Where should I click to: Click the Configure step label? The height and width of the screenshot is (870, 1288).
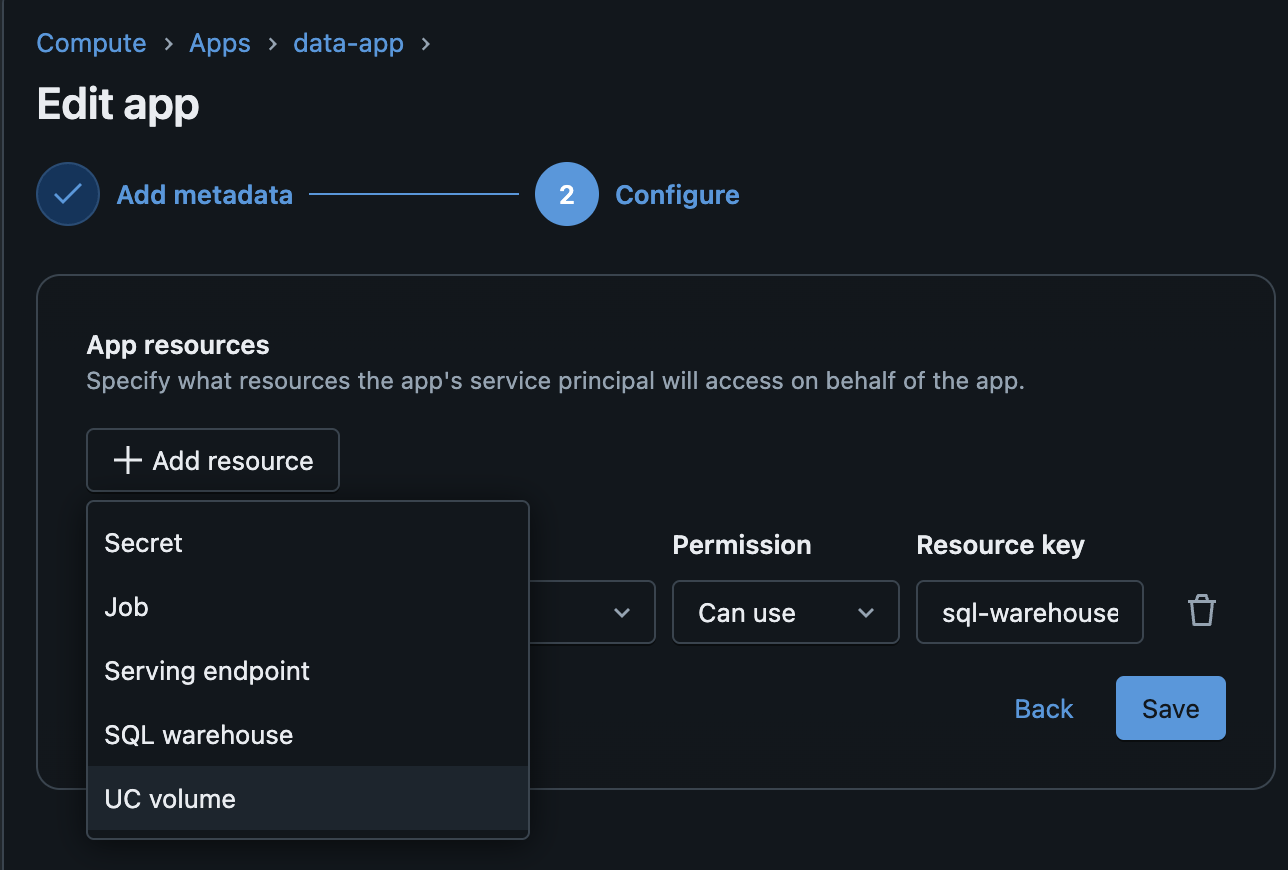[677, 194]
